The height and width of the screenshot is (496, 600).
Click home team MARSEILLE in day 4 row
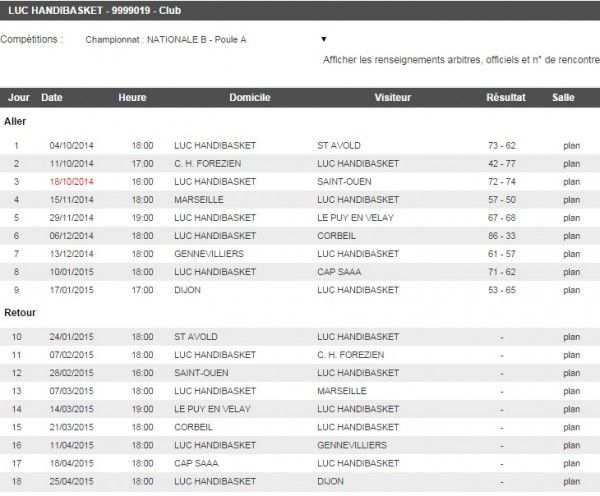click(x=199, y=199)
